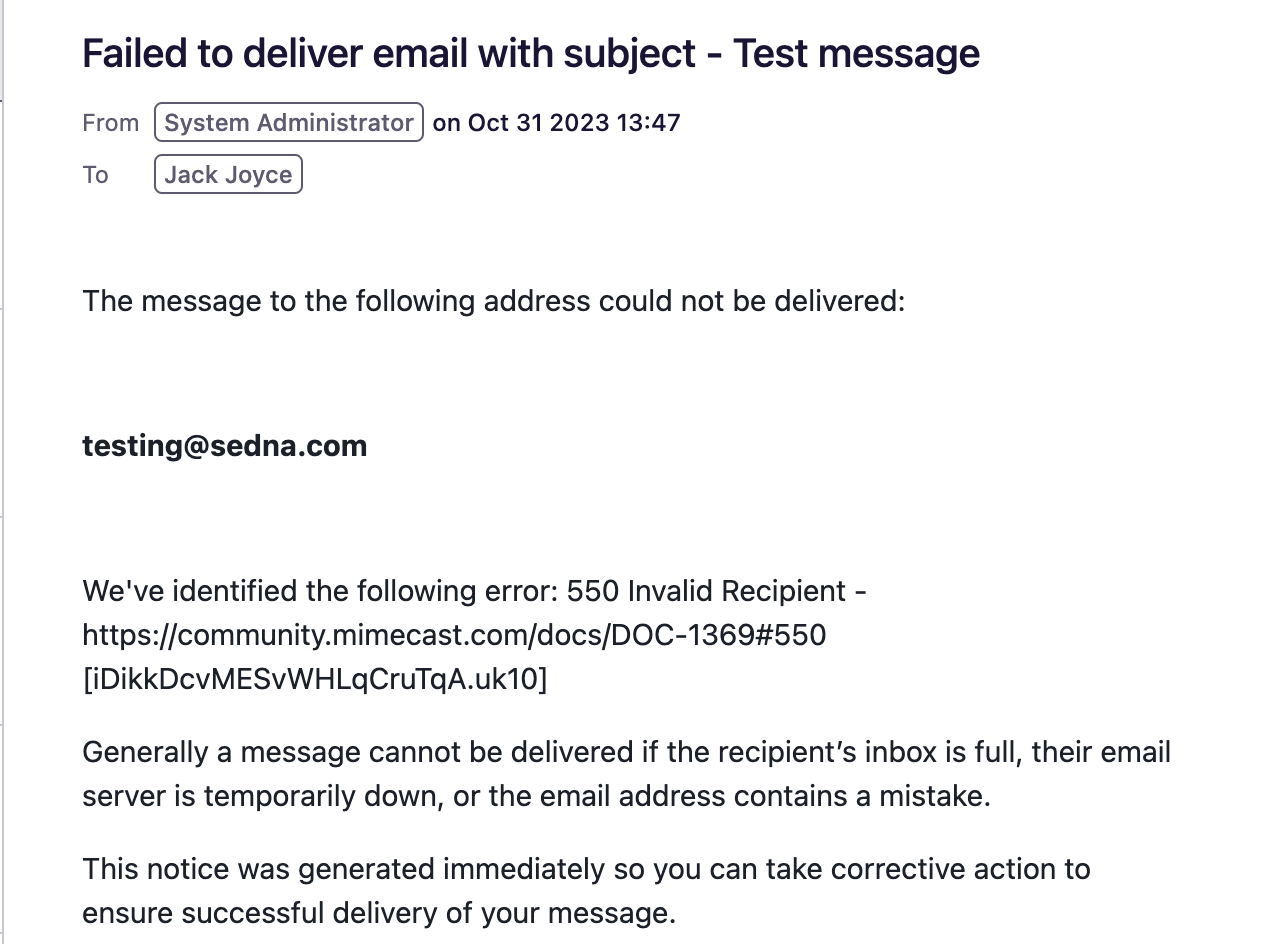This screenshot has height=944, width=1266.
Task: Select the email subject heading
Action: coord(531,53)
